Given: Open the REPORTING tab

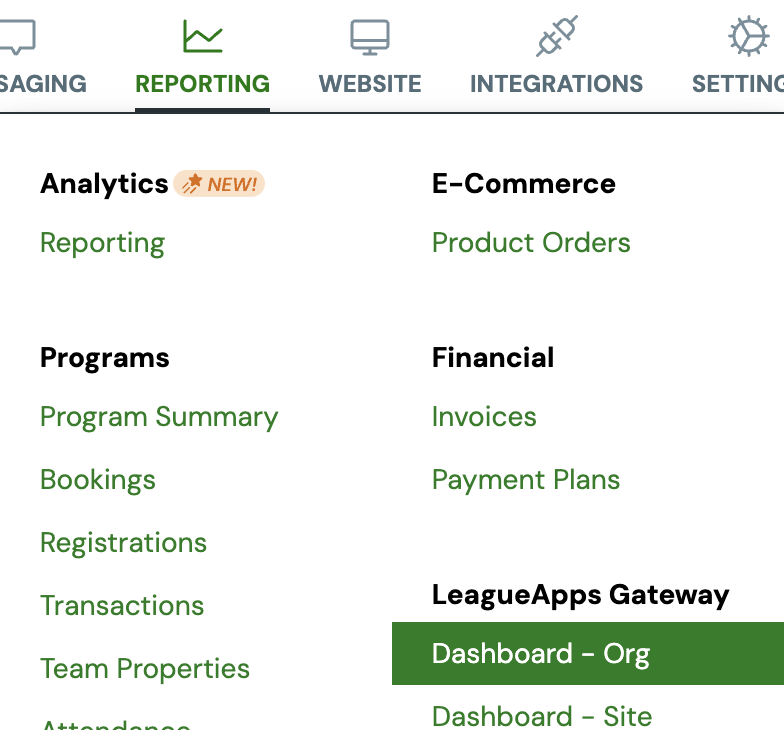Looking at the screenshot, I should 202,84.
